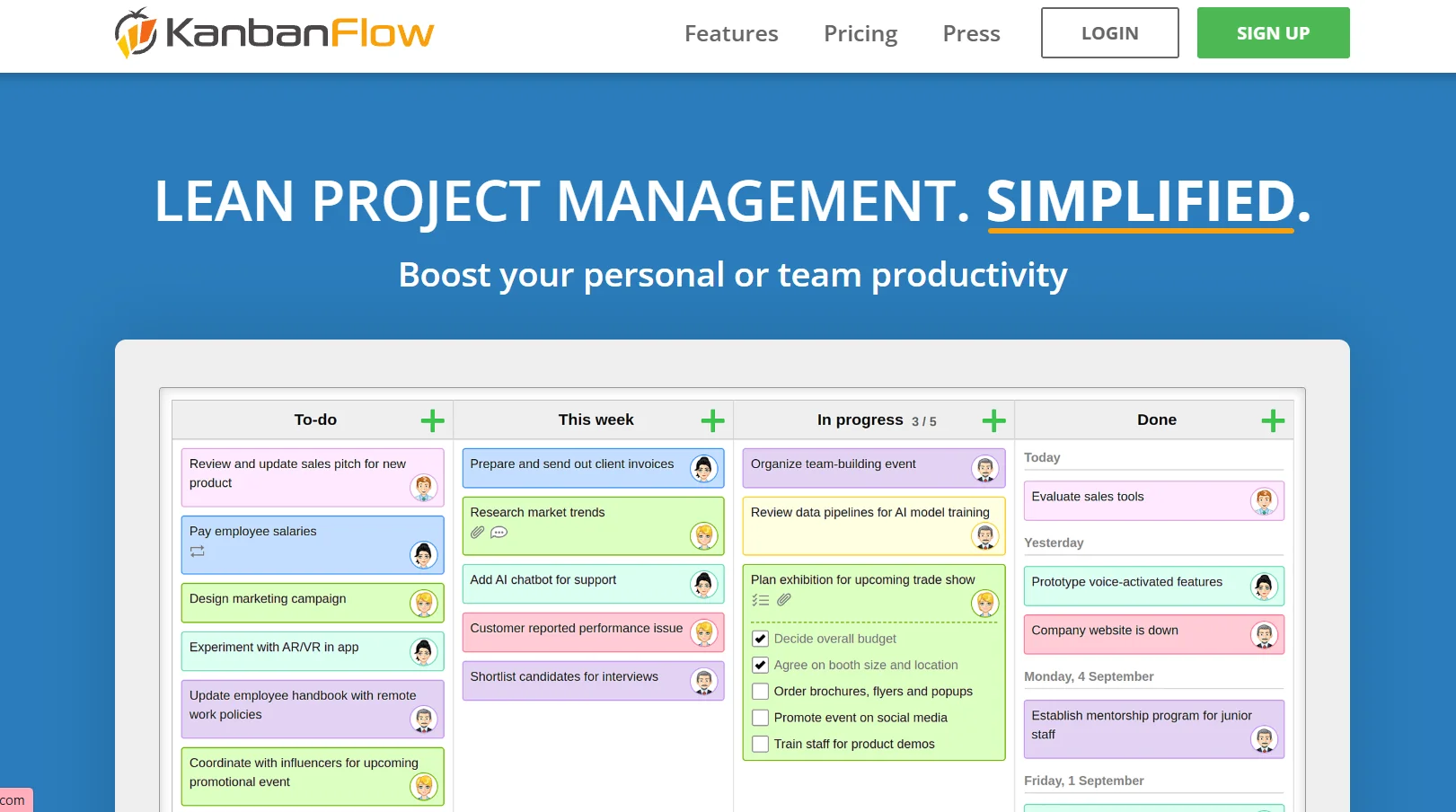
Task: Click subtask list icon on Plan exhibition card
Action: [761, 600]
